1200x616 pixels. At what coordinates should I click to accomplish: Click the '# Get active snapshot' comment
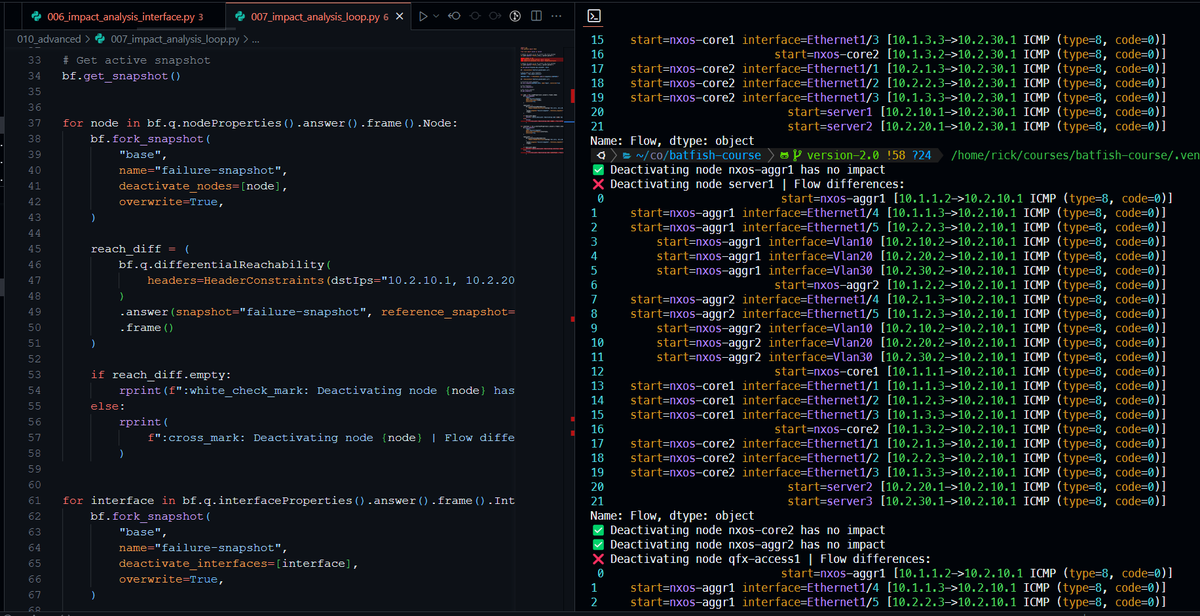coord(136,60)
